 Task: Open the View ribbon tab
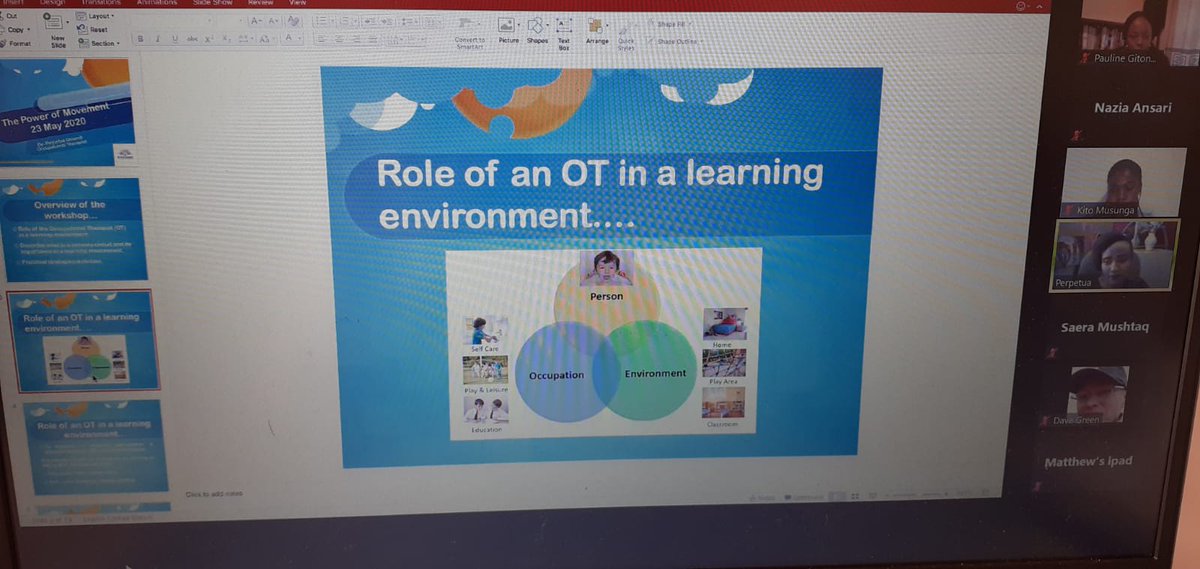297,3
